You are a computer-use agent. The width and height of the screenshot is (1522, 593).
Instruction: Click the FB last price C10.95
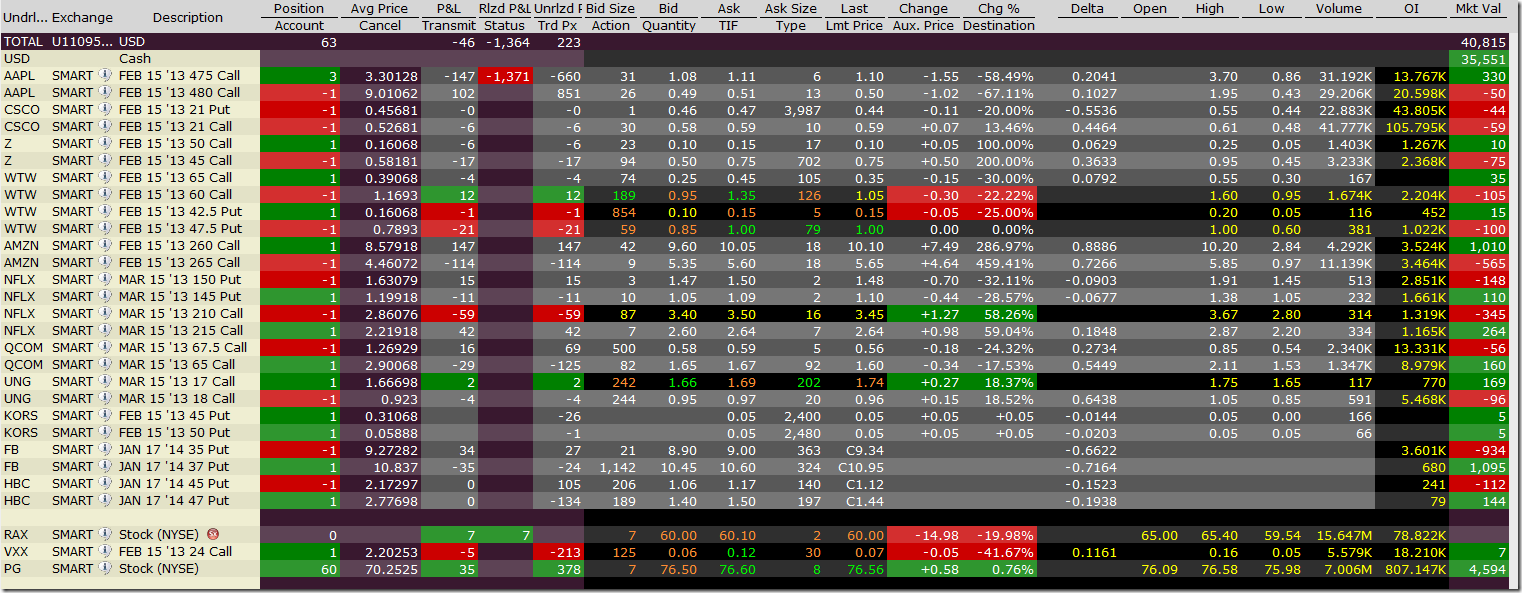pos(862,467)
